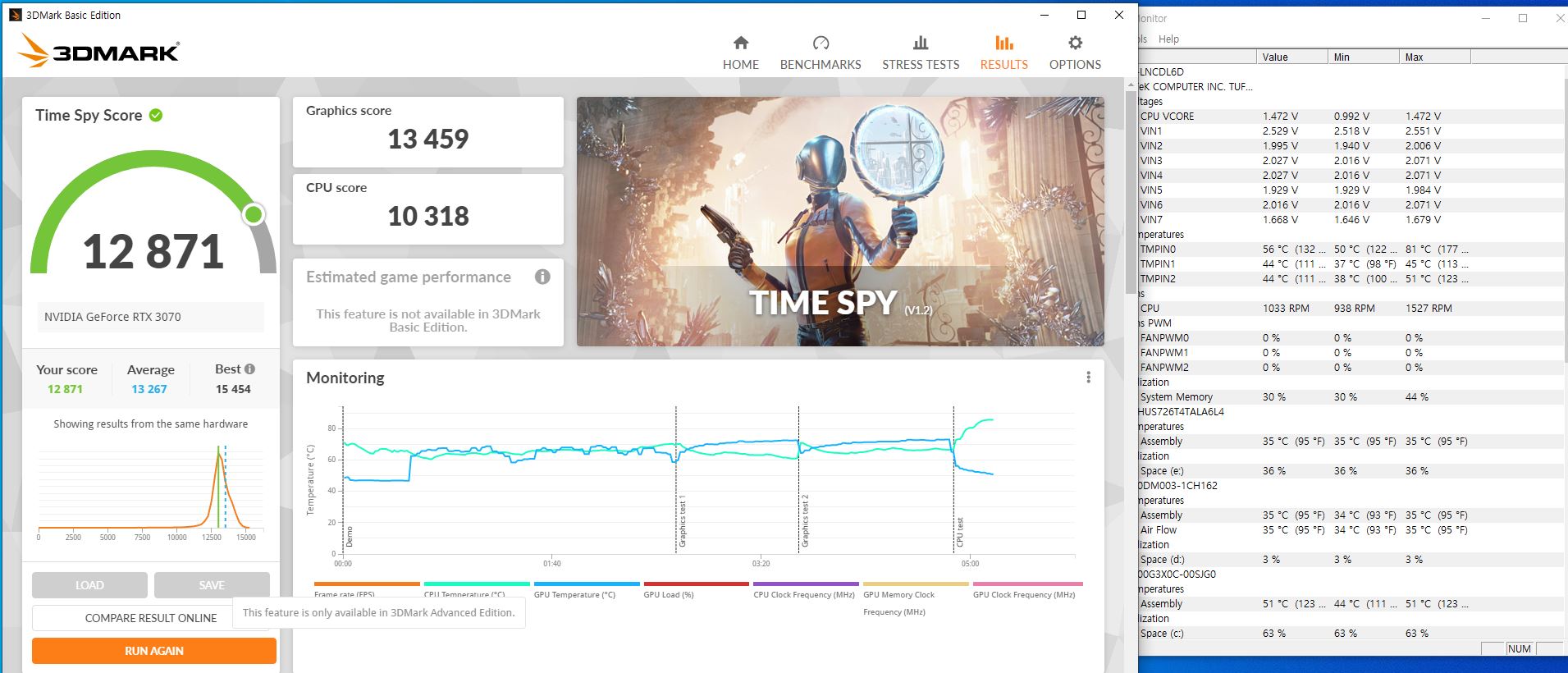Select the CPU fan RPM row
This screenshot has width=1568, height=673.
point(1351,309)
